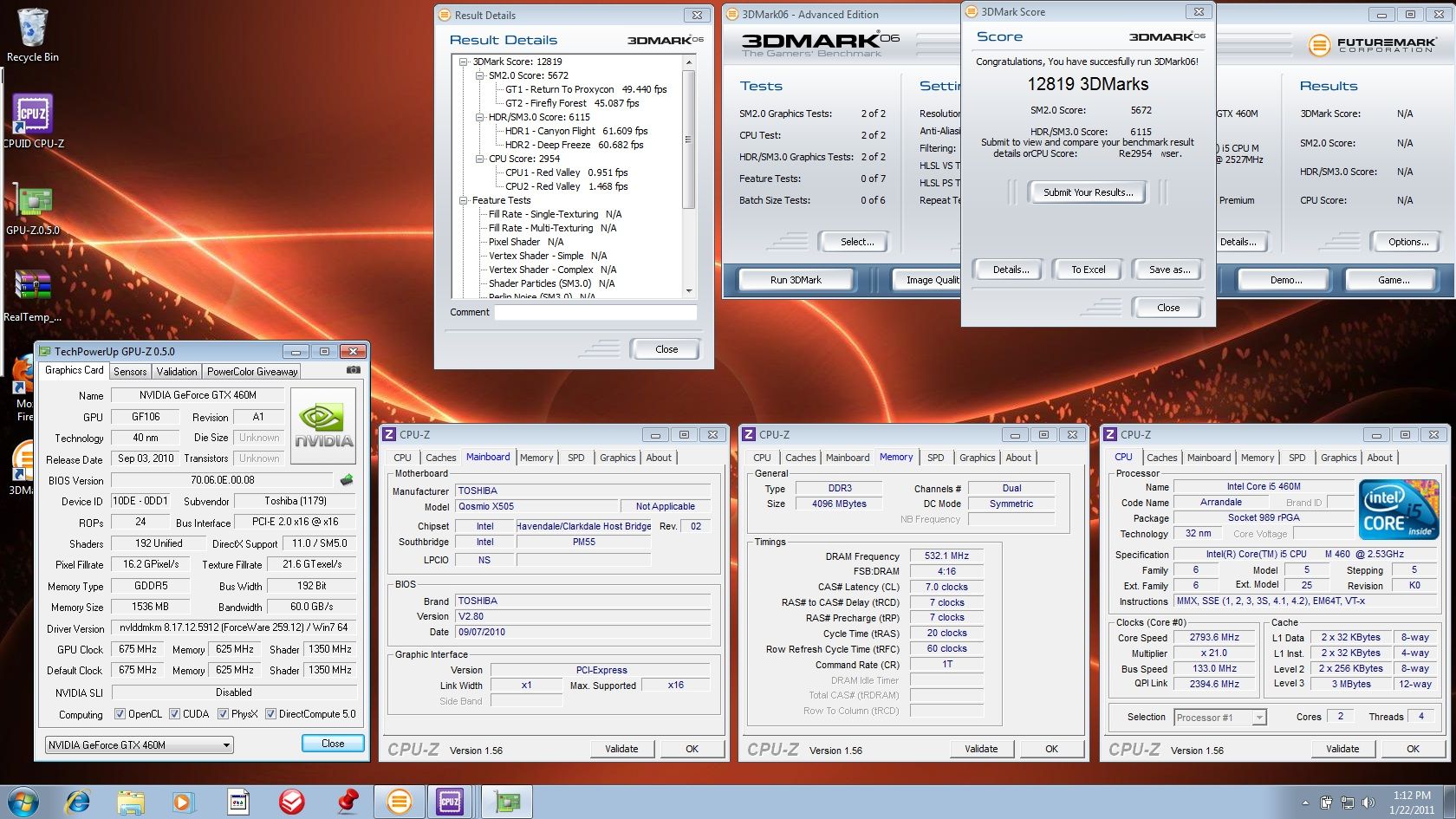Open Windows Explorer folder on the taskbar

coord(131,803)
